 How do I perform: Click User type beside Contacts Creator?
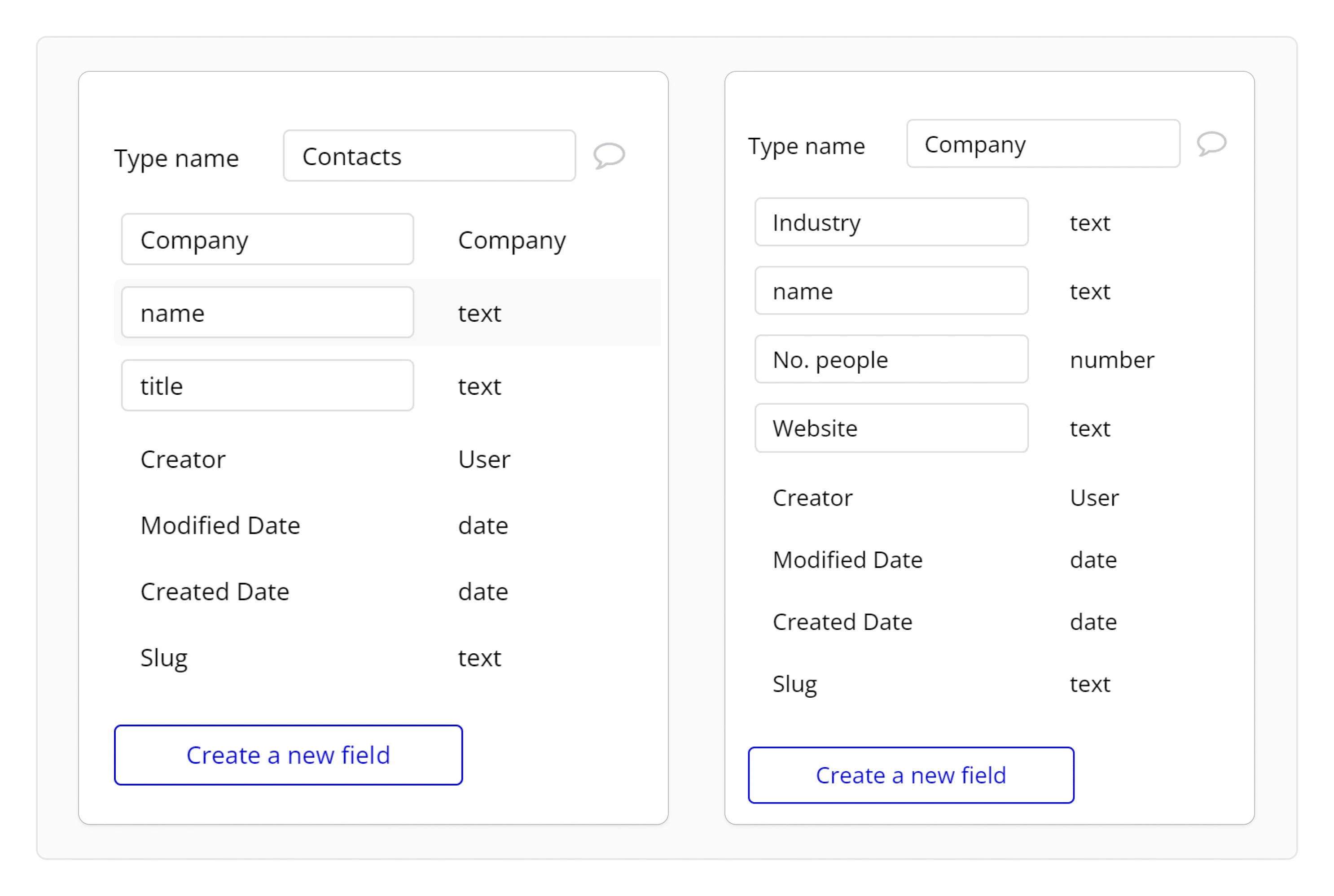point(483,459)
